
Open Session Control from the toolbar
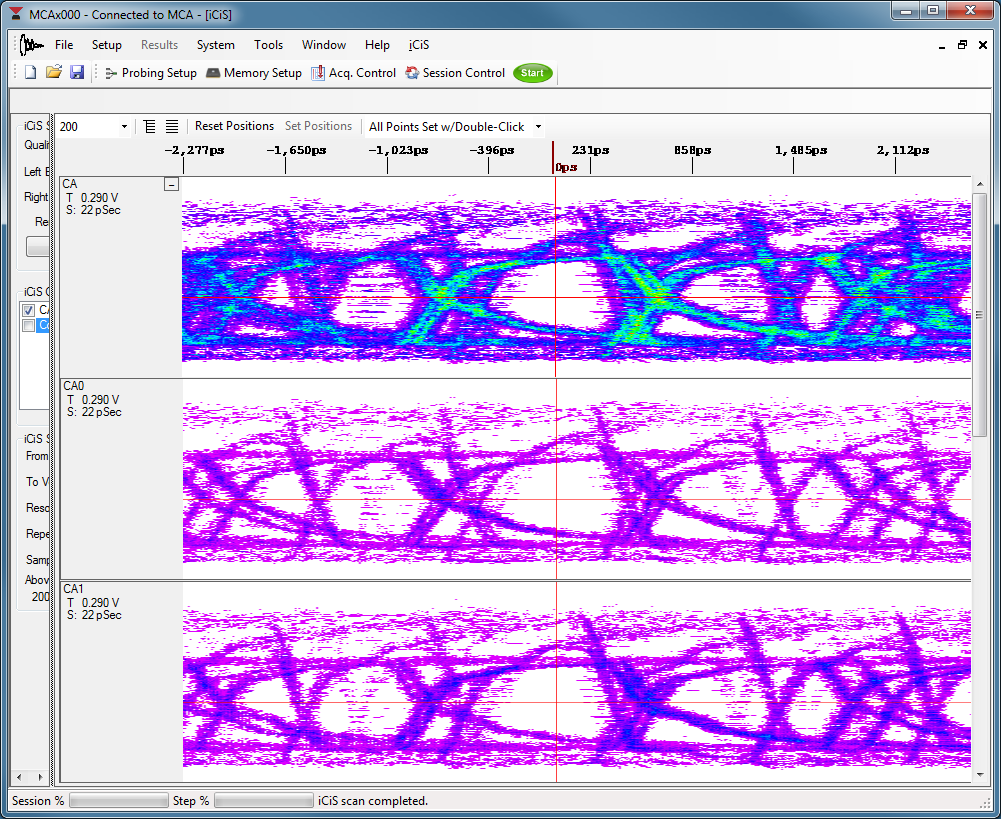(x=455, y=73)
